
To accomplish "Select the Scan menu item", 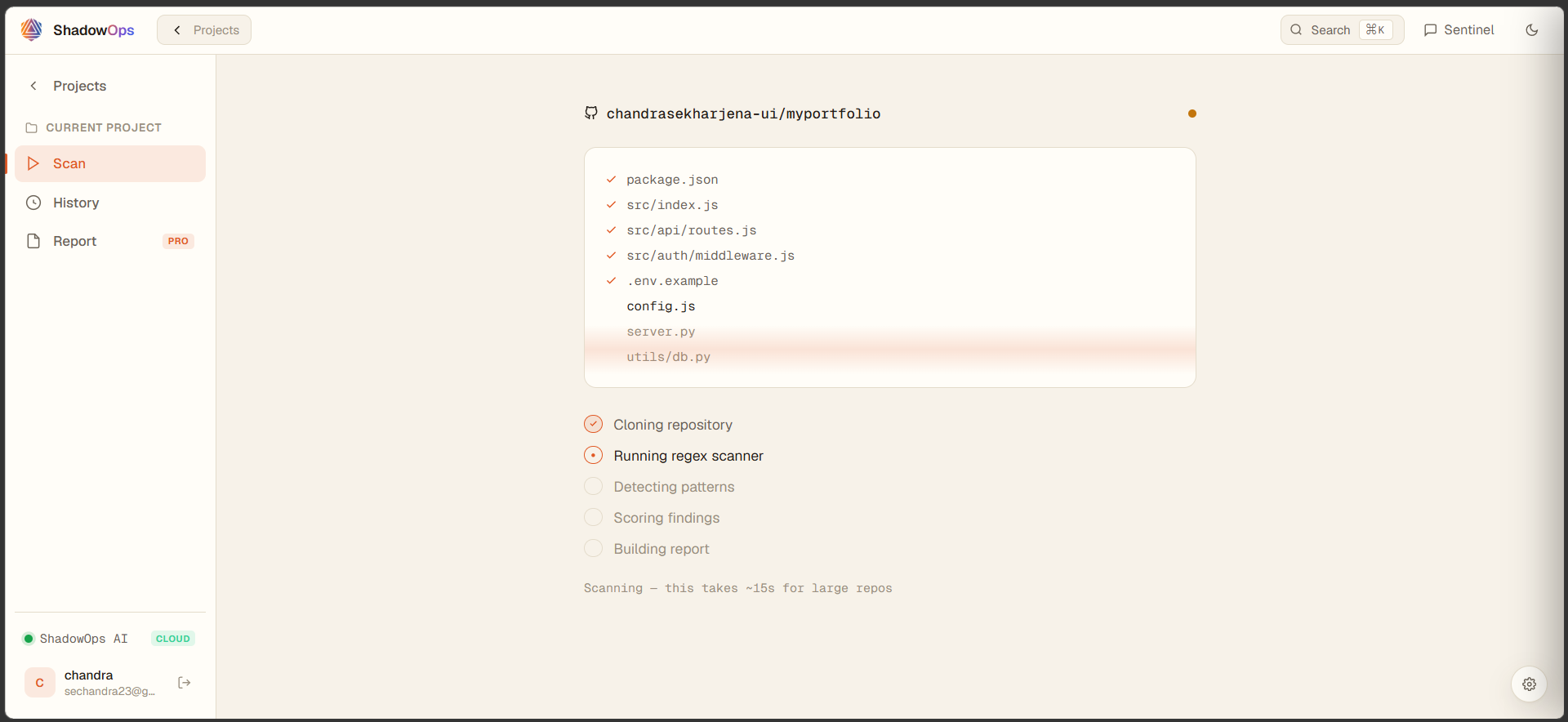I will (x=110, y=163).
